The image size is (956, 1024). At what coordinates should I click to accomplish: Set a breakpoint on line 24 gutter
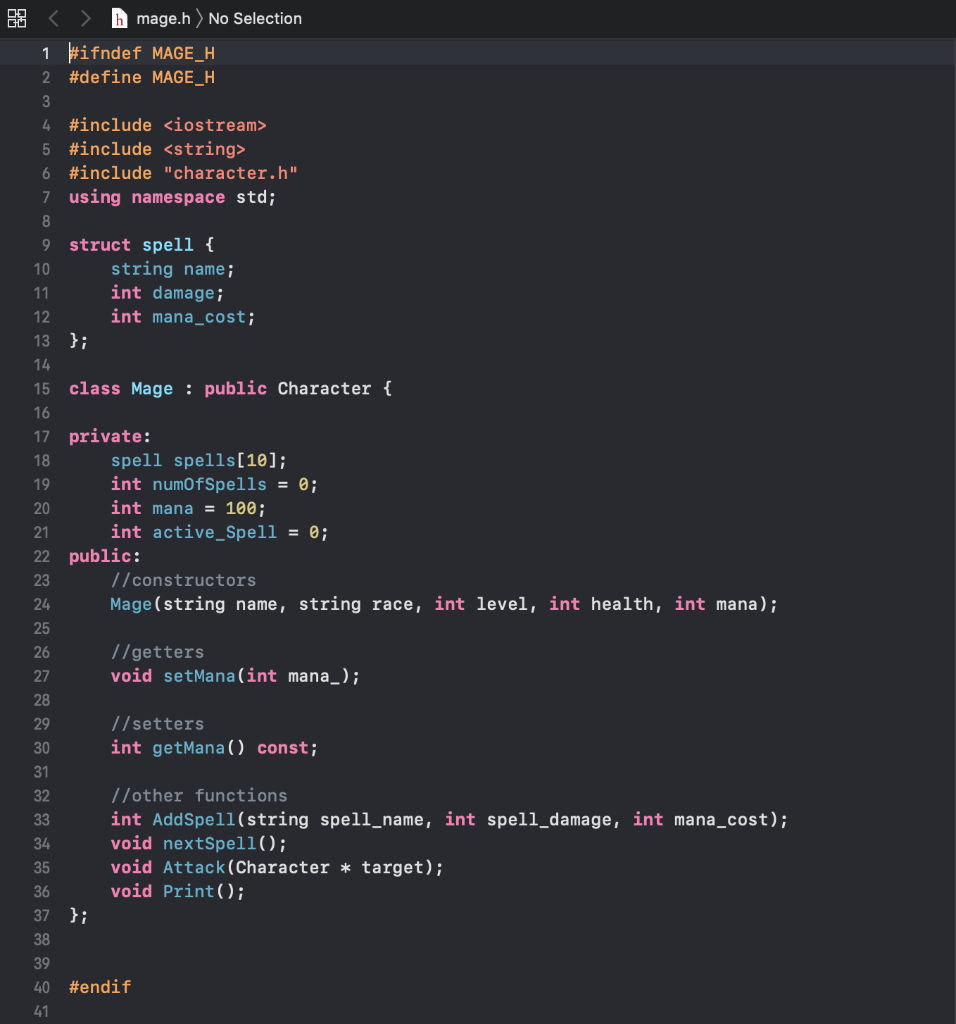[x=41, y=604]
